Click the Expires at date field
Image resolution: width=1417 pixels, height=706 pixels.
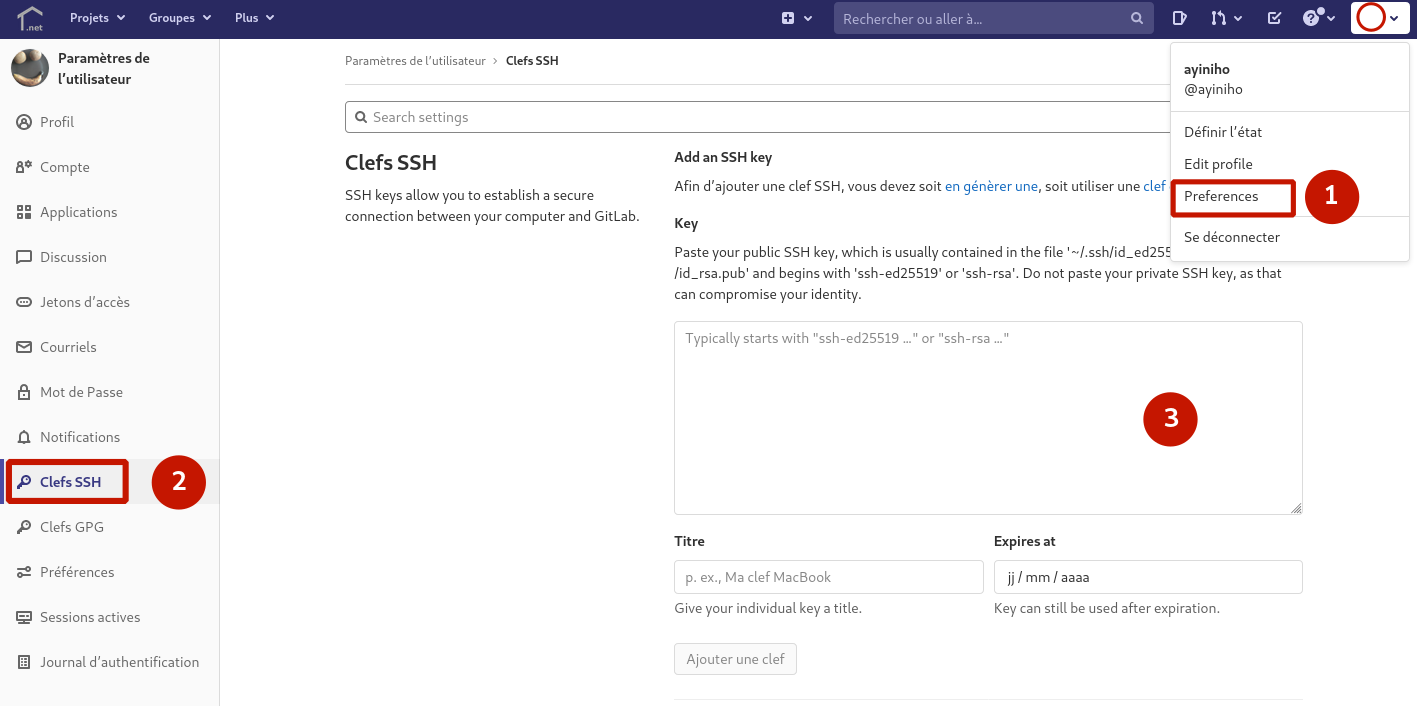[1147, 577]
